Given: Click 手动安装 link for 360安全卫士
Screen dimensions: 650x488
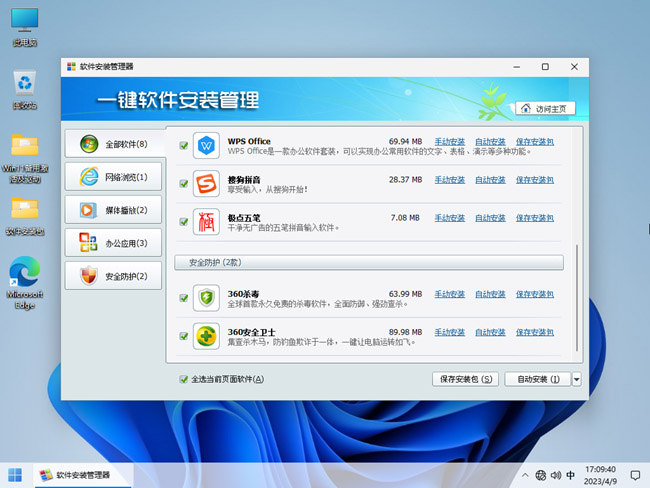Looking at the screenshot, I should (450, 333).
